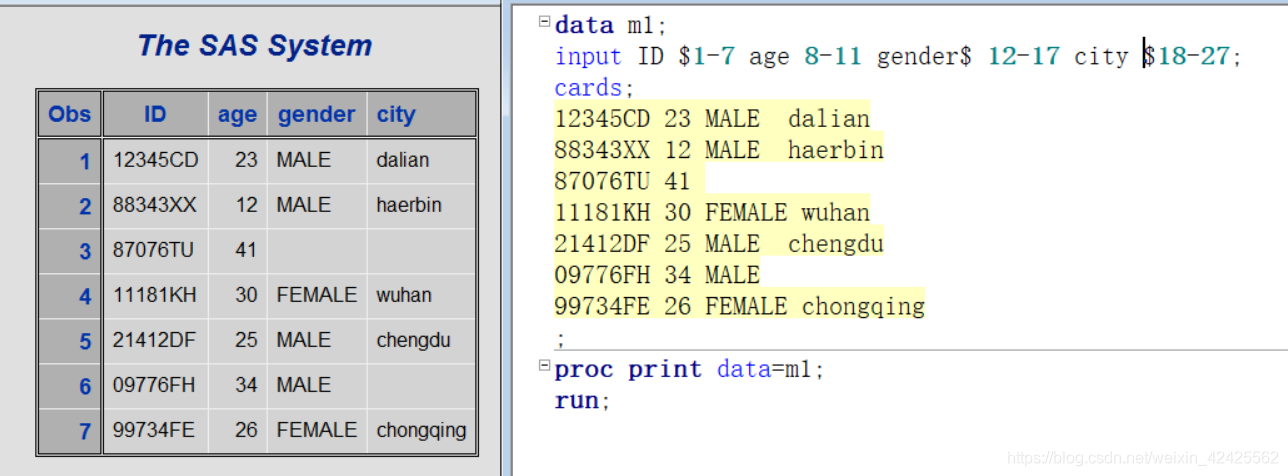Click age value 23 in the table
Screen dimensions: 1288x476
237,160
